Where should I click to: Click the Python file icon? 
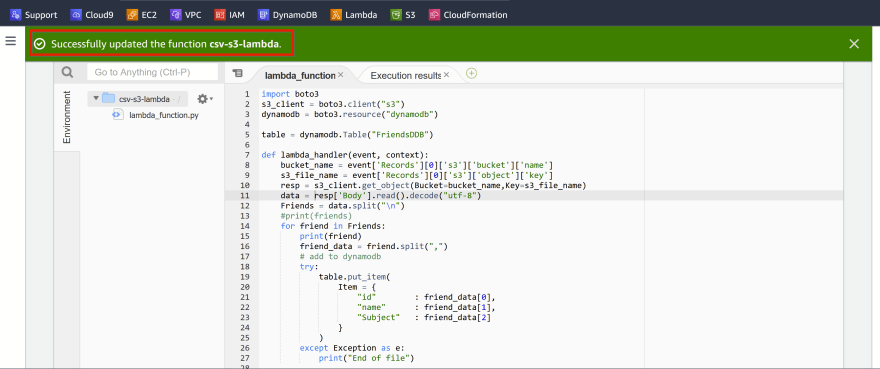(x=117, y=115)
